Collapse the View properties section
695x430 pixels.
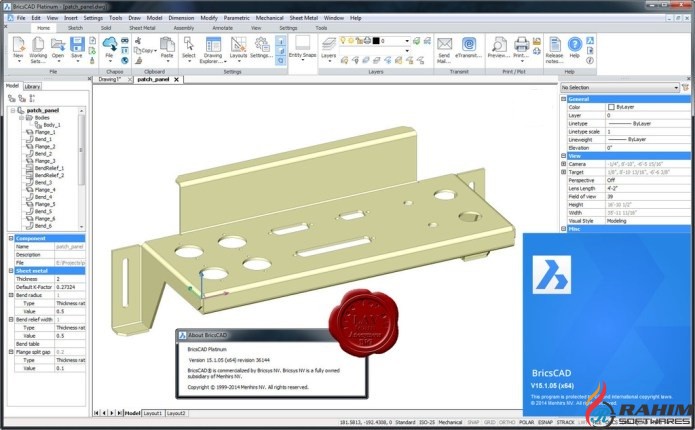[x=564, y=156]
